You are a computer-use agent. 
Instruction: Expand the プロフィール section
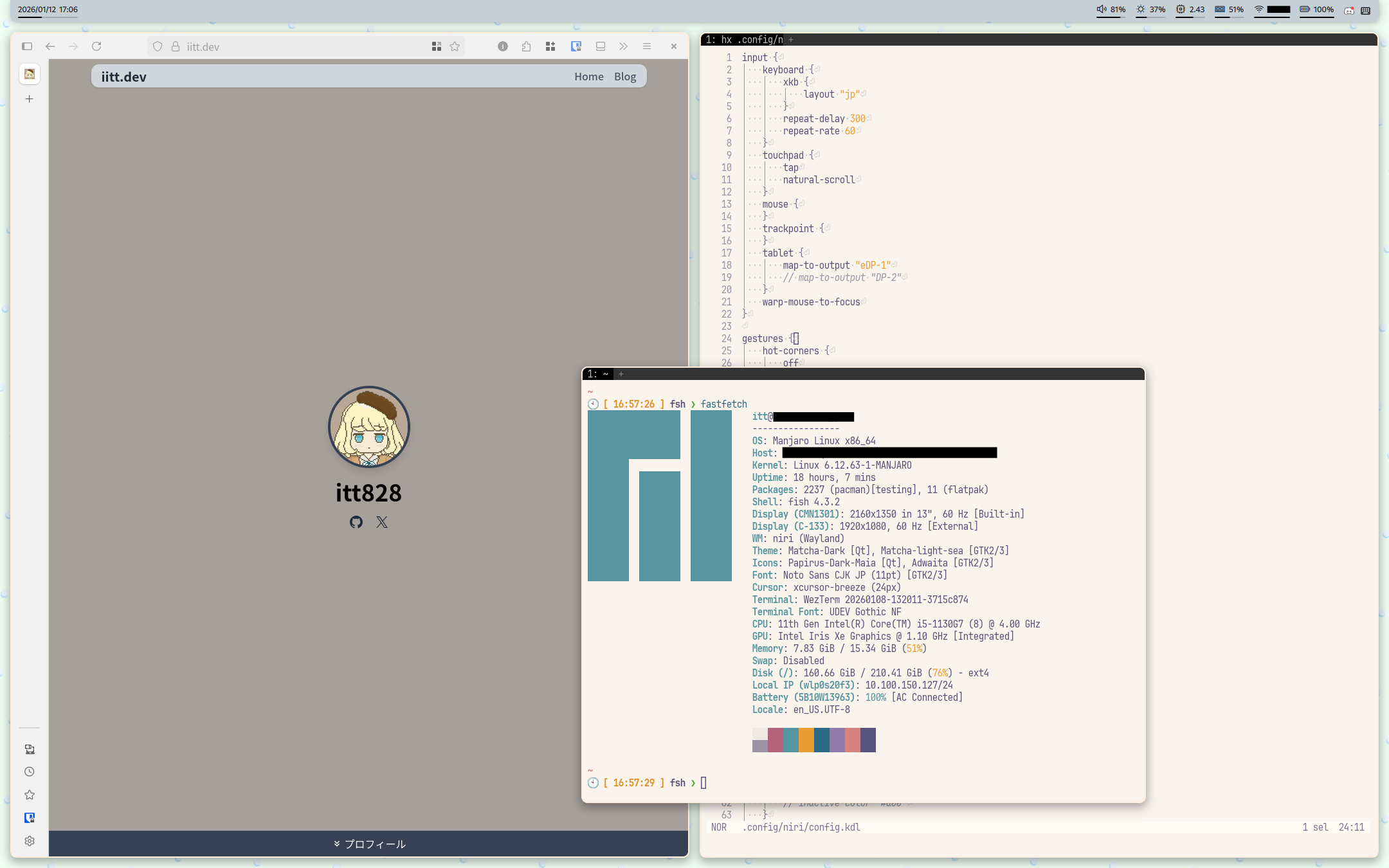(370, 844)
